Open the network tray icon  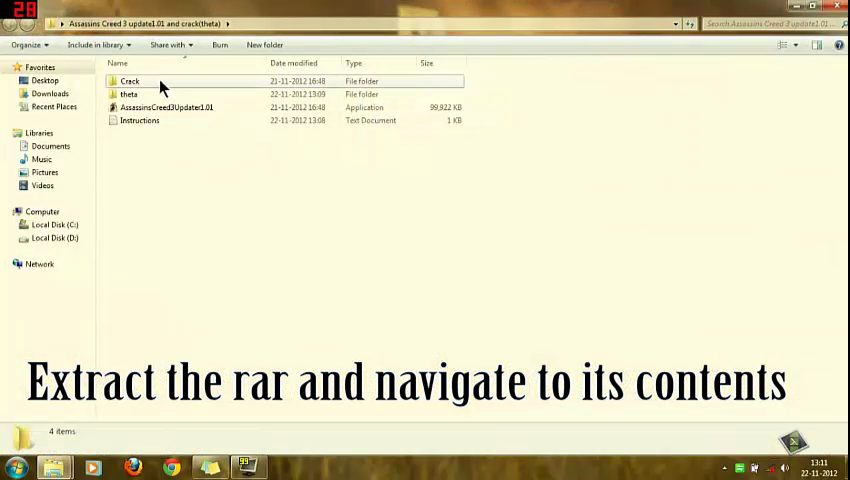tap(770, 468)
